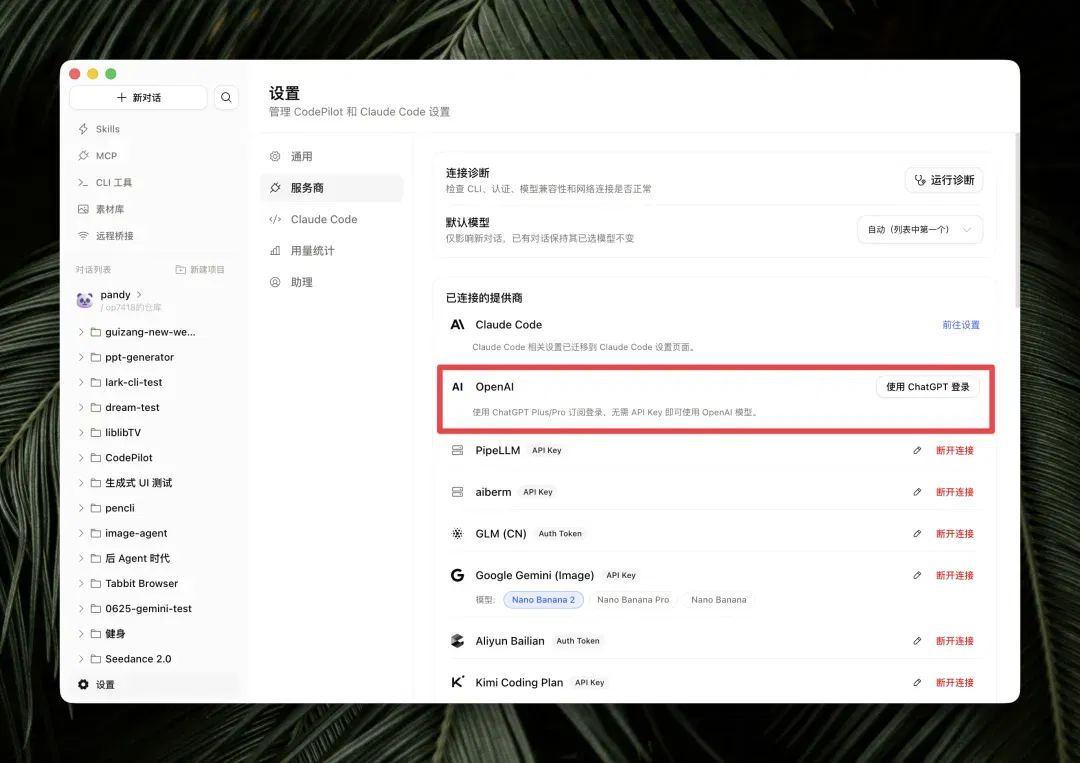Viewport: 1080px width, 763px height.
Task: Select the Nano Banana 2 model chip
Action: pos(543,600)
